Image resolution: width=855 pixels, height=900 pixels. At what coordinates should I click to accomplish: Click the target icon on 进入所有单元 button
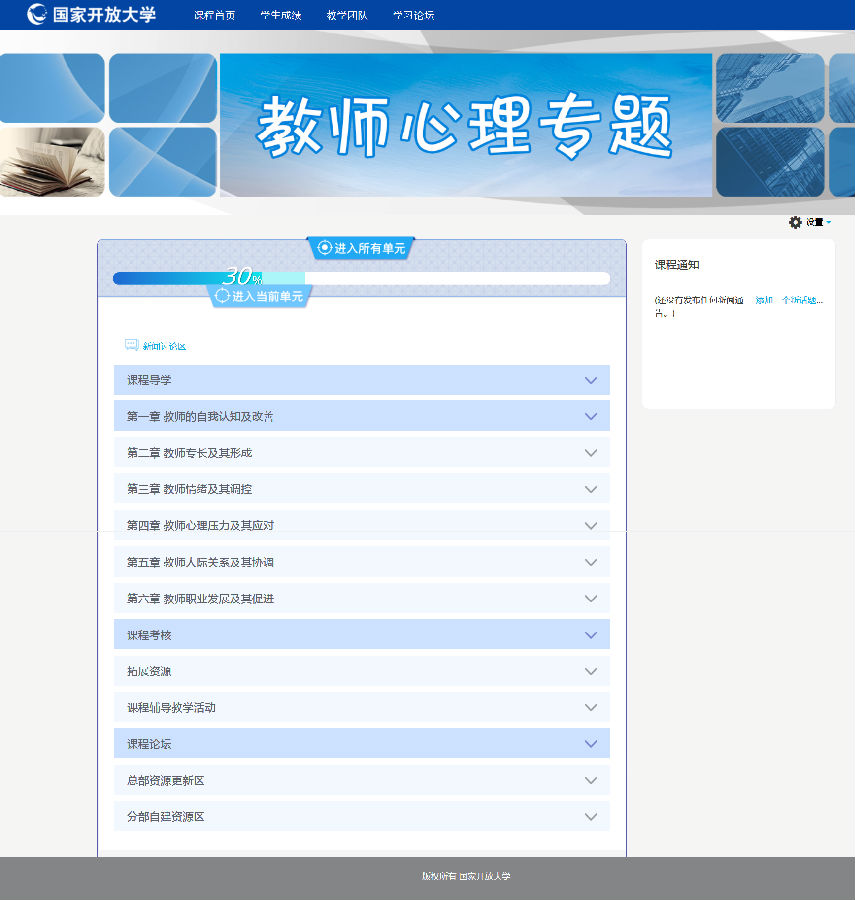point(323,249)
